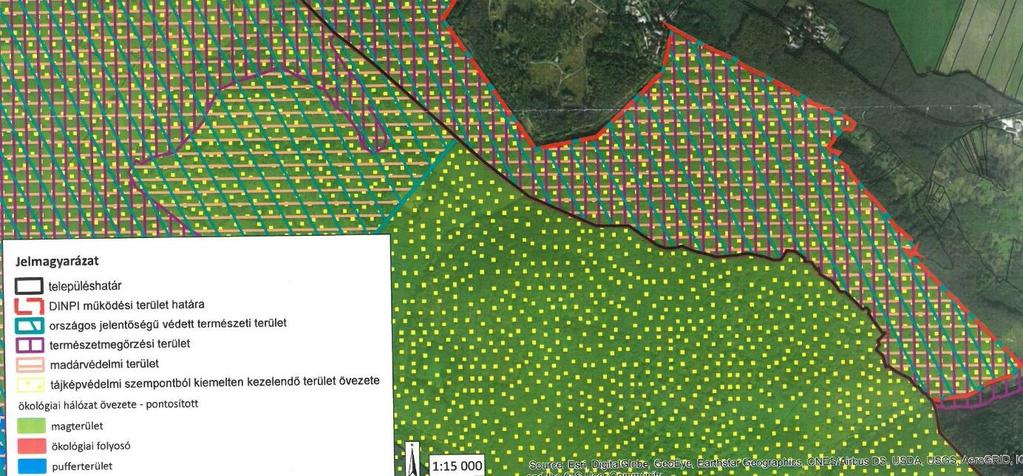Click the north arrow icon
Screen dimensions: 1023x476
(x=412, y=459)
